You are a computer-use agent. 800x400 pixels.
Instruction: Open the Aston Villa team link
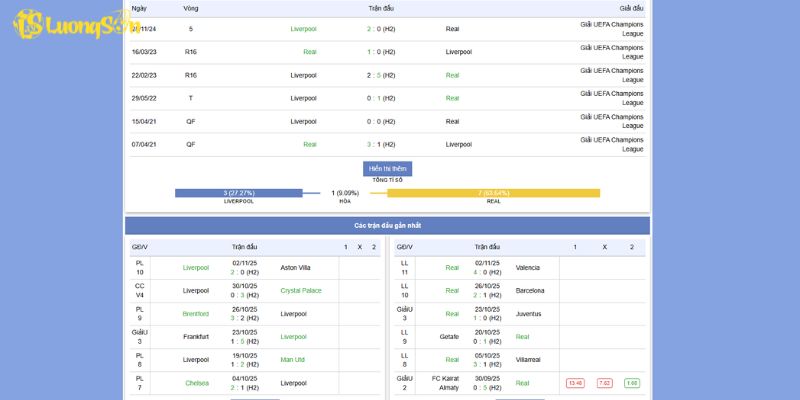(x=296, y=267)
